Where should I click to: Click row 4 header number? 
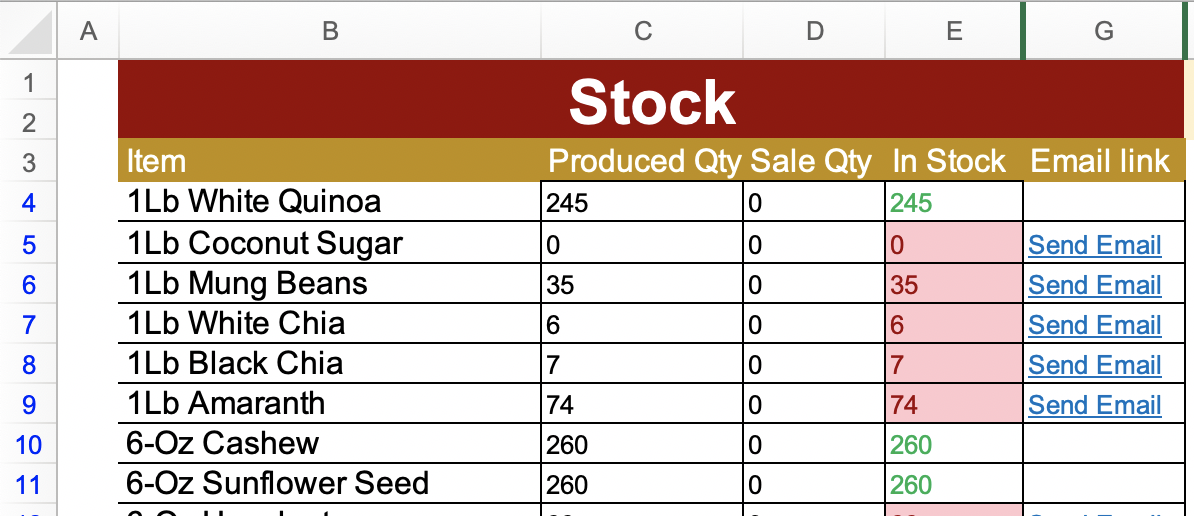coord(29,202)
